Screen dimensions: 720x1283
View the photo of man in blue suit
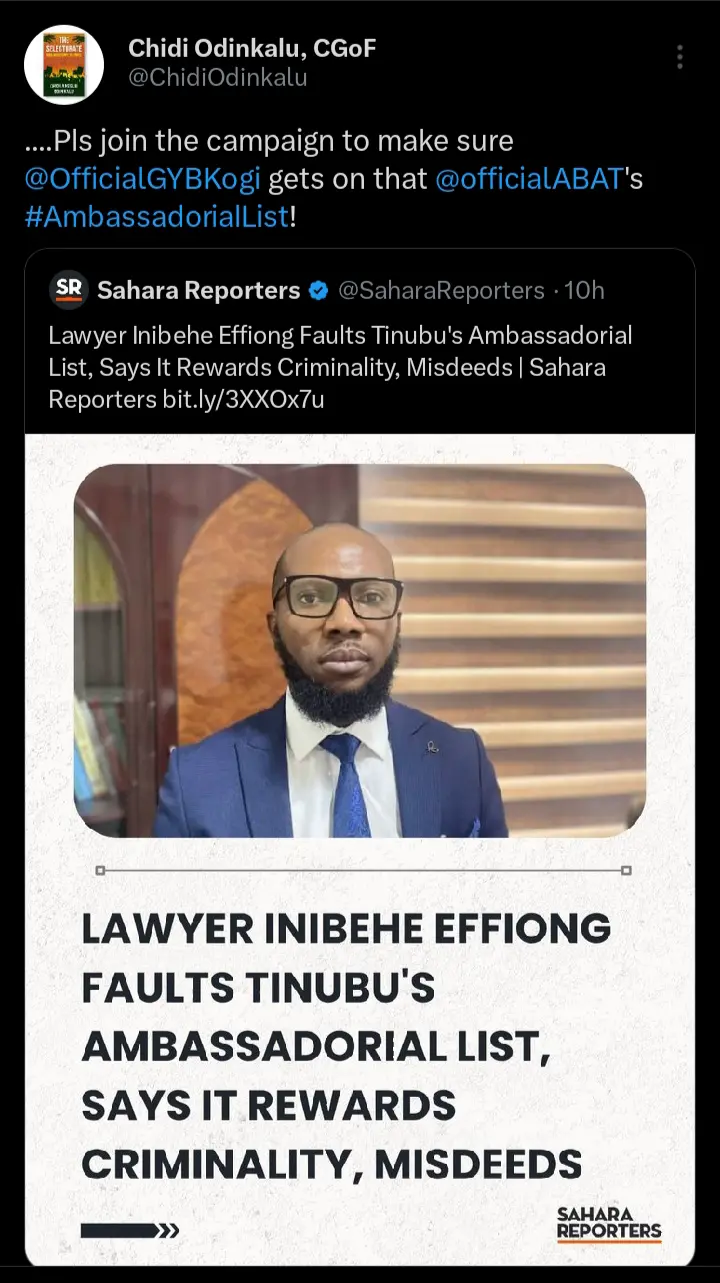click(x=360, y=651)
